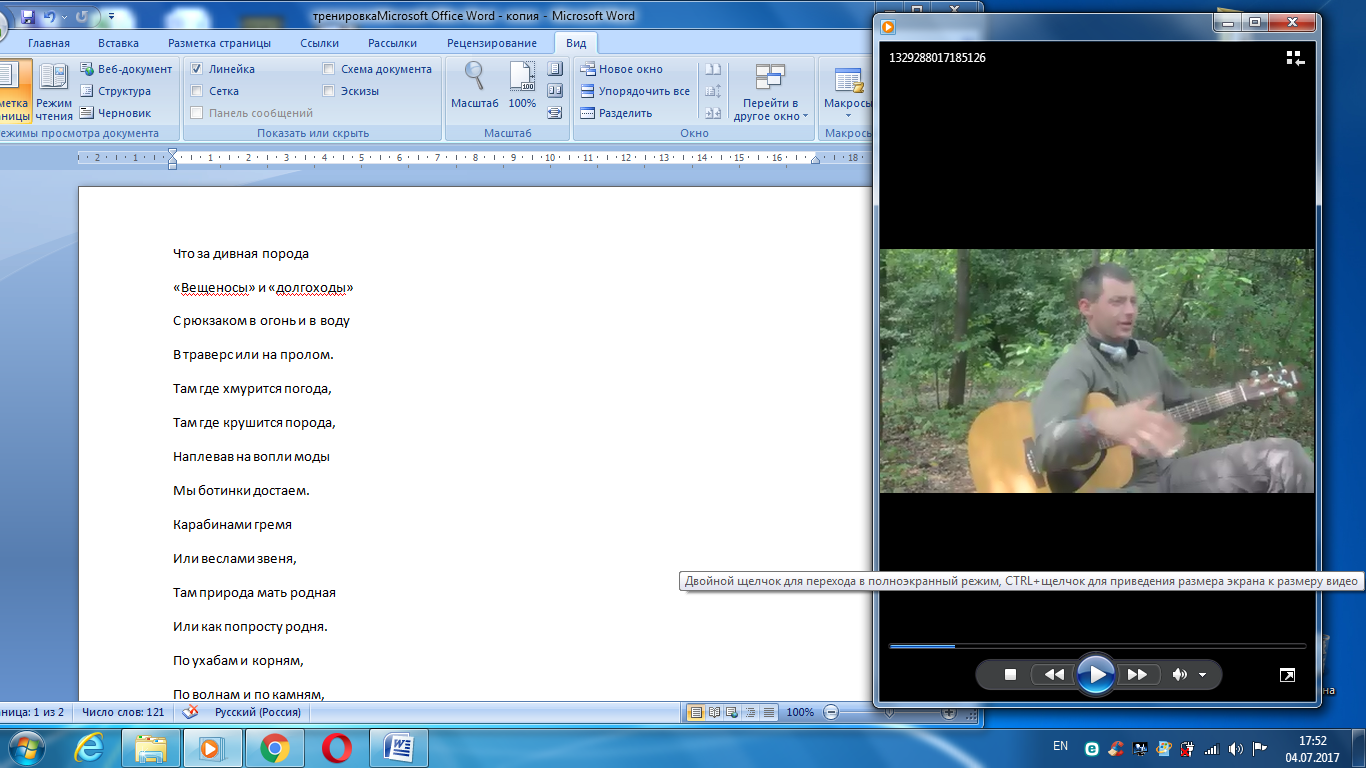Screen dimensions: 1366x768
Task: Switch to the Разметка страницы tab
Action: (x=219, y=43)
